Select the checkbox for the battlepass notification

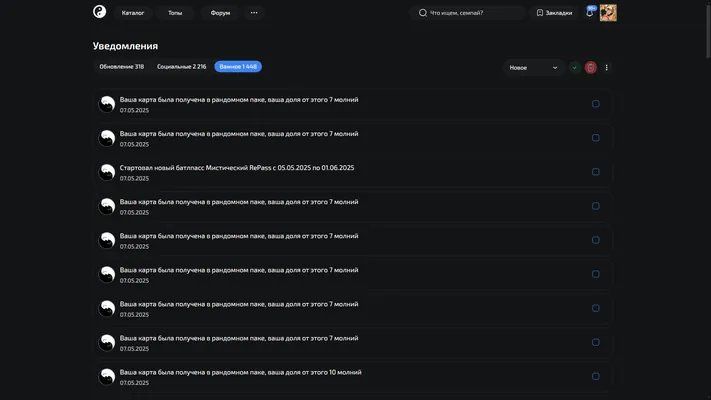point(595,172)
